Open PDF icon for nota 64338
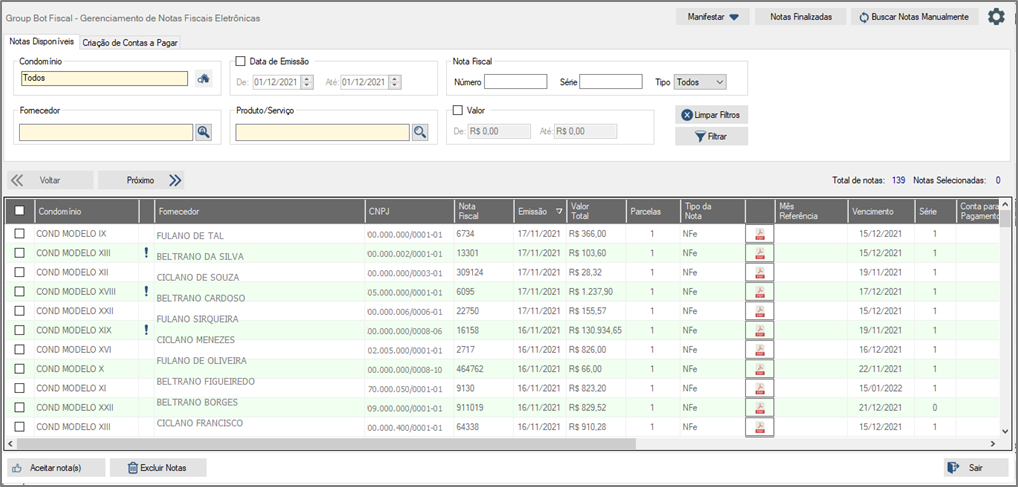This screenshot has width=1018, height=487. [760, 427]
